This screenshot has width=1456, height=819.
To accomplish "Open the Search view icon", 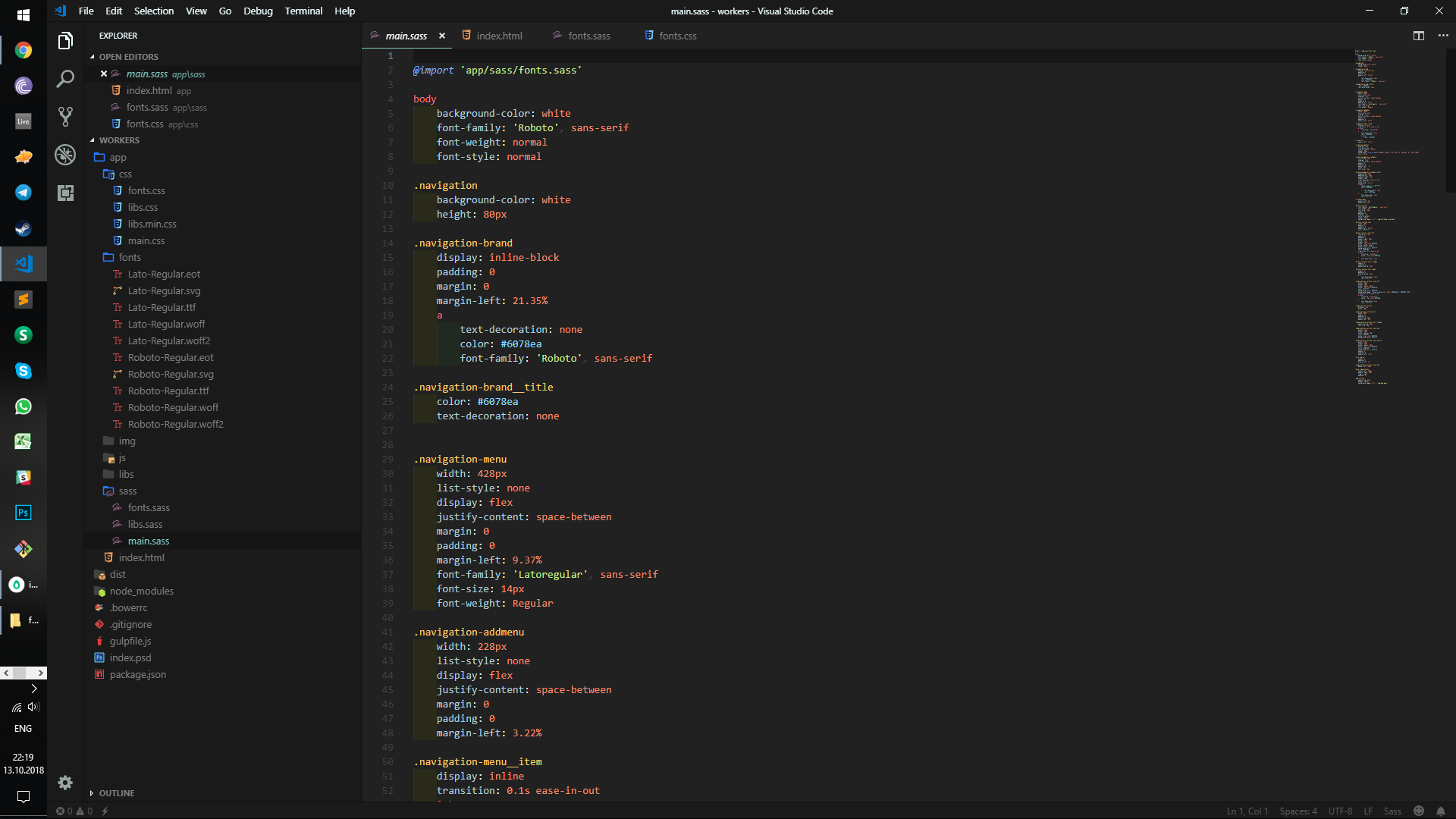I will [65, 79].
